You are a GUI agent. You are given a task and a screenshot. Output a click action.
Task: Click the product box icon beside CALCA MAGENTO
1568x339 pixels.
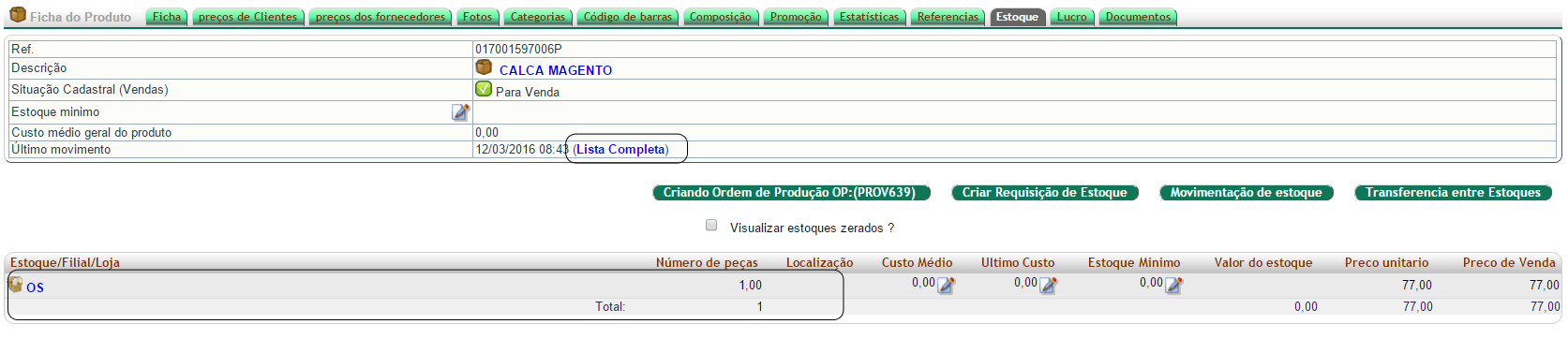484,67
